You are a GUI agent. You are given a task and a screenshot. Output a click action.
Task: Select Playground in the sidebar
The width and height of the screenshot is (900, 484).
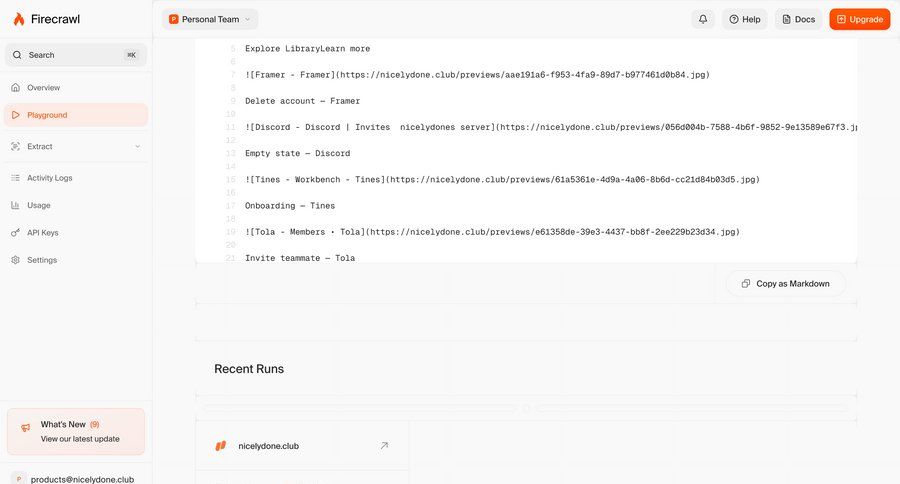[47, 115]
